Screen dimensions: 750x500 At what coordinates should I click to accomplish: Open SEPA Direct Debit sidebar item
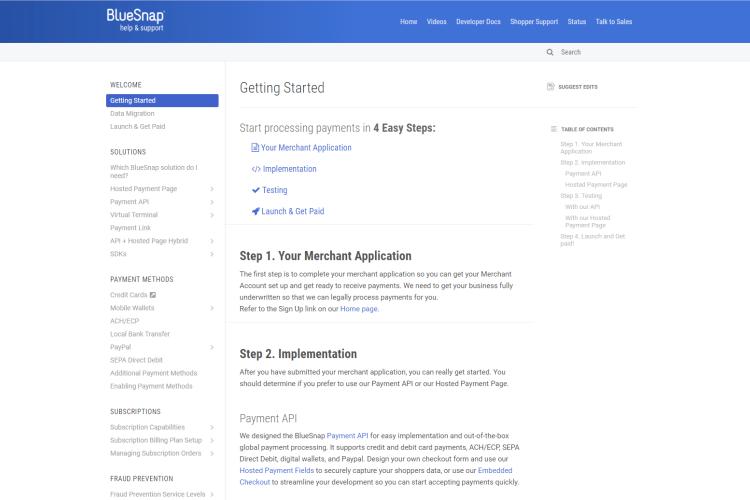pos(136,360)
